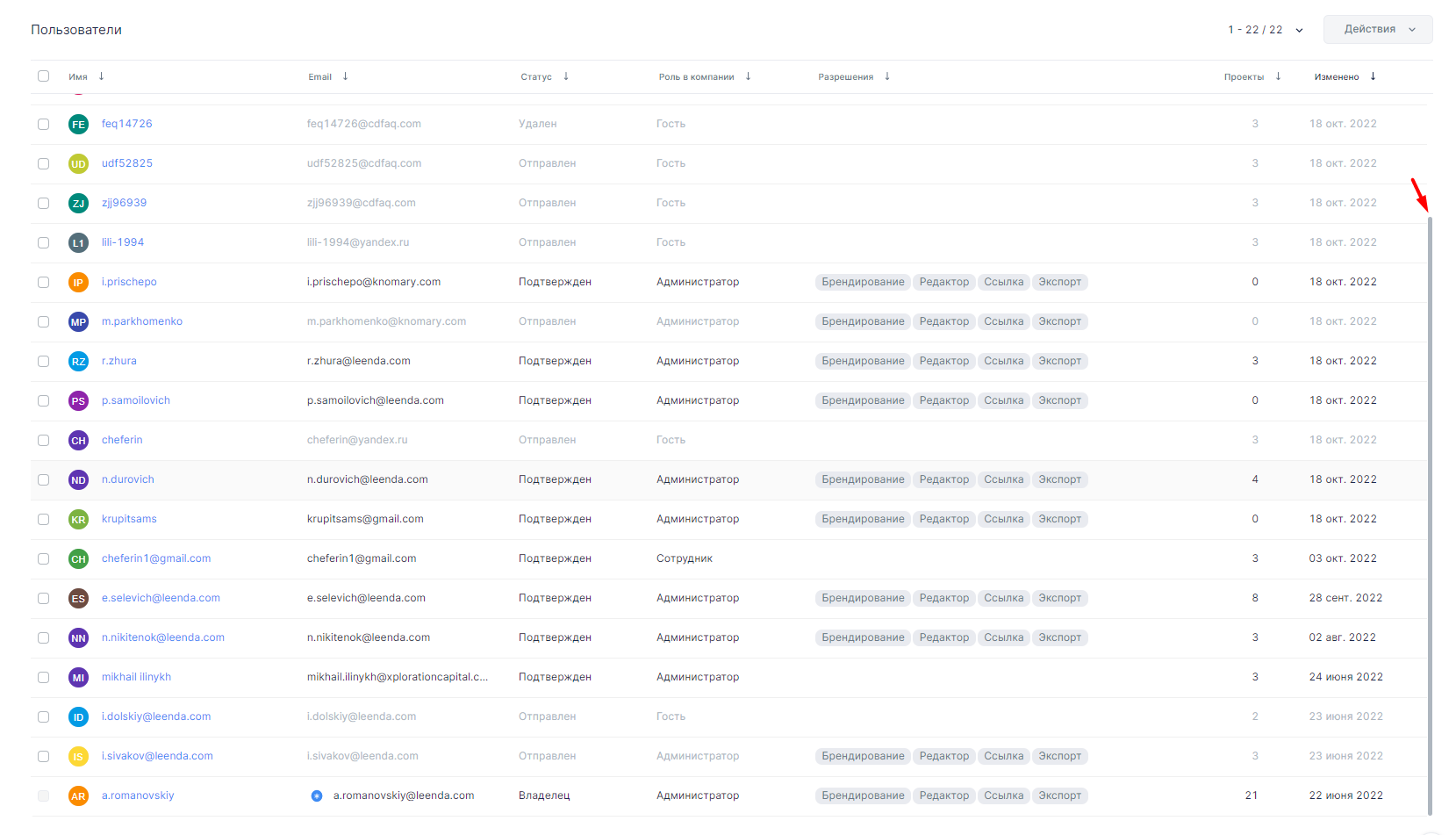Click the owner badge icon beside a.romanovskiy email
The image size is (1456, 835).
[x=317, y=795]
